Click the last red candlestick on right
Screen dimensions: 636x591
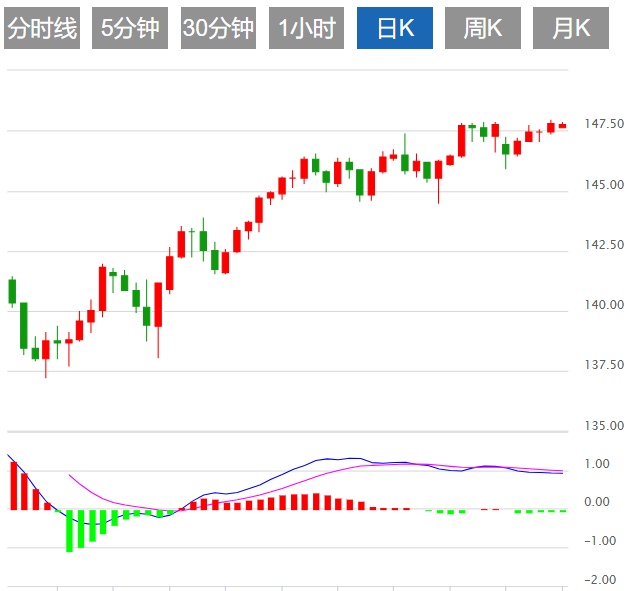[x=562, y=126]
